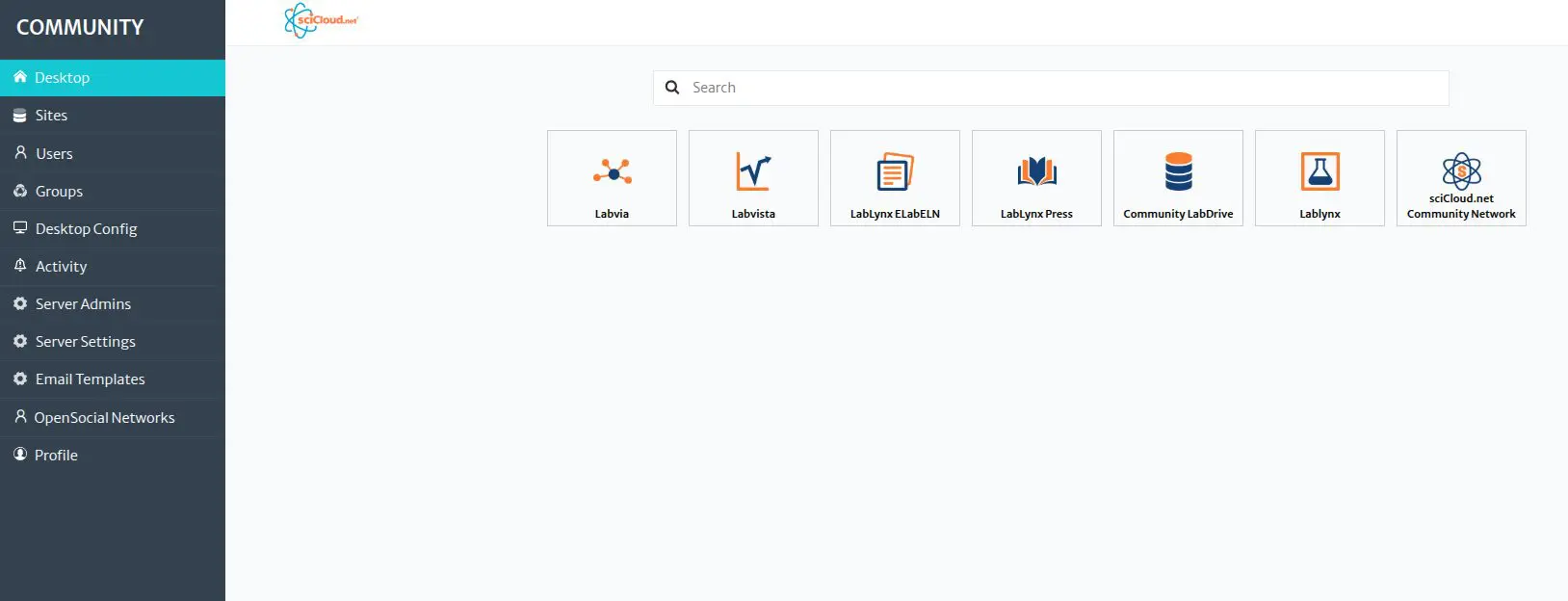Open the Labvista chart icon
Screen dimensions: 1568x601
753,171
